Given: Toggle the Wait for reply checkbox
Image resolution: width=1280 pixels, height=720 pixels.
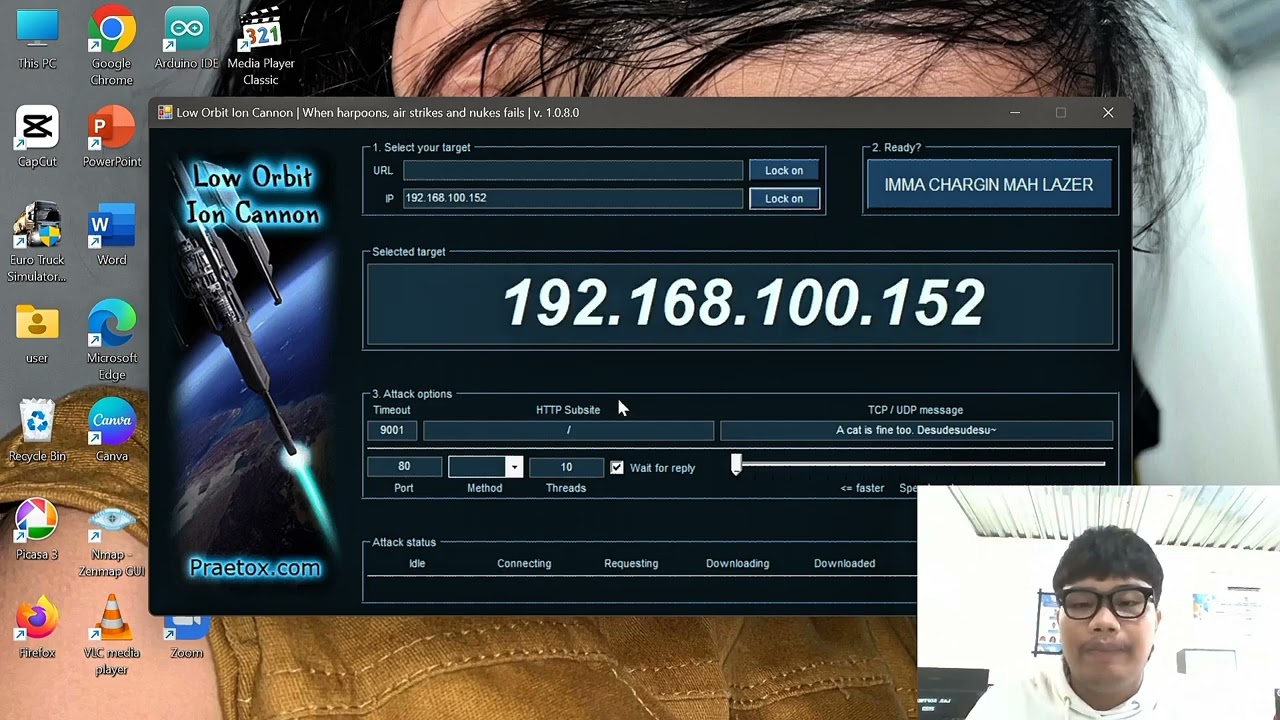Looking at the screenshot, I should pyautogui.click(x=617, y=467).
